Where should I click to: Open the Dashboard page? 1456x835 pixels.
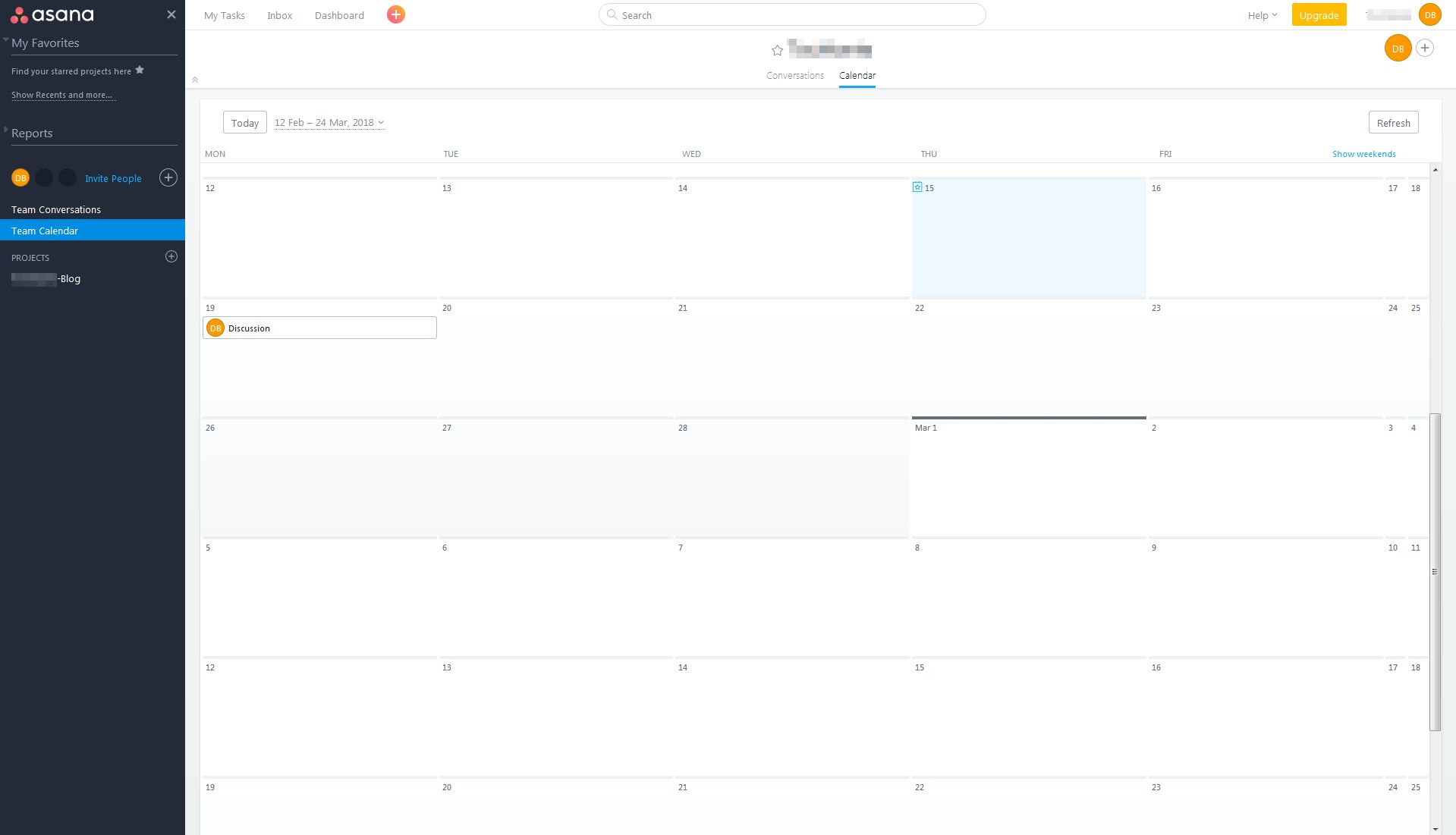pos(339,15)
